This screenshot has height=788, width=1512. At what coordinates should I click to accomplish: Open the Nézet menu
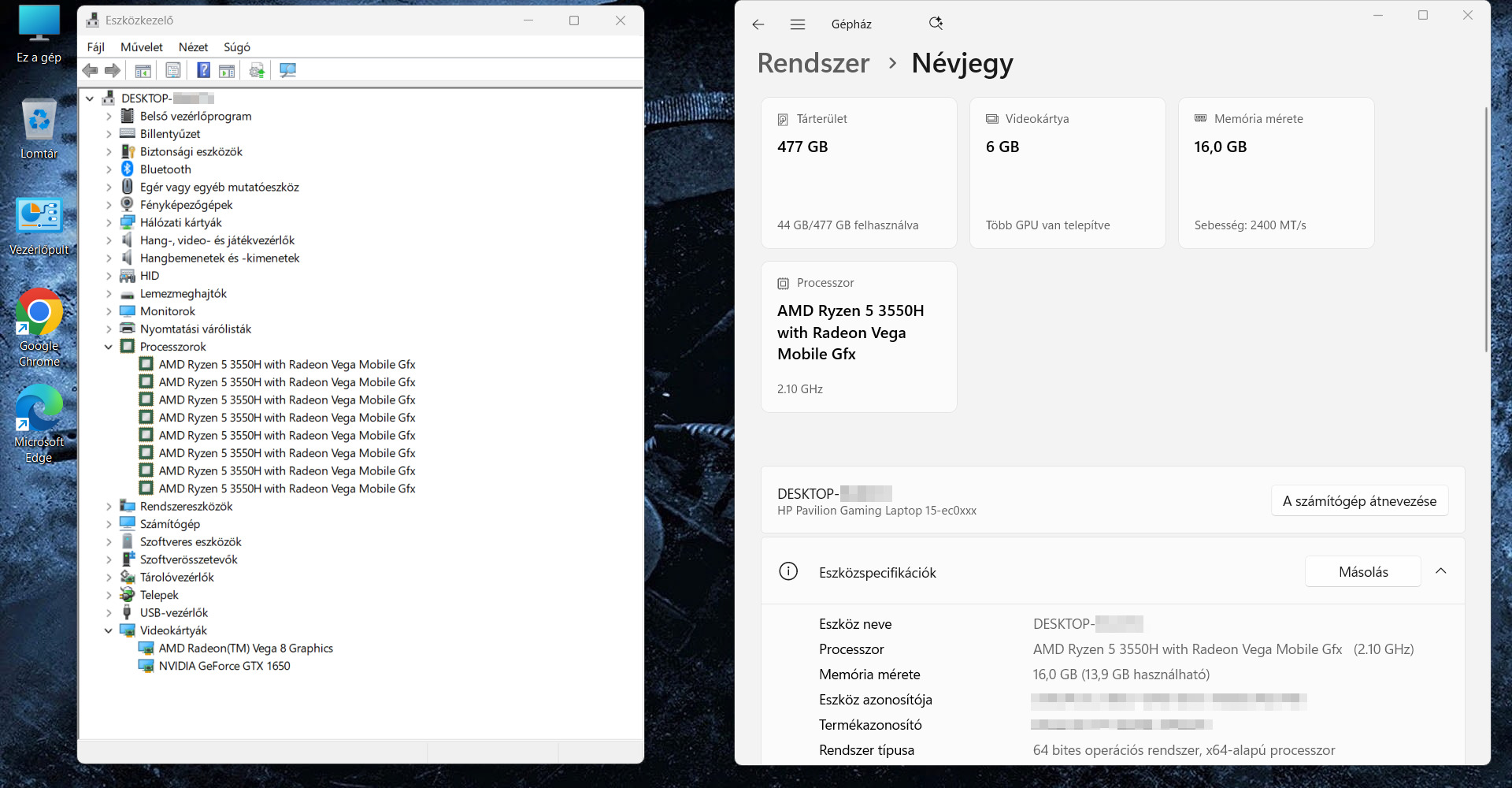coord(193,47)
